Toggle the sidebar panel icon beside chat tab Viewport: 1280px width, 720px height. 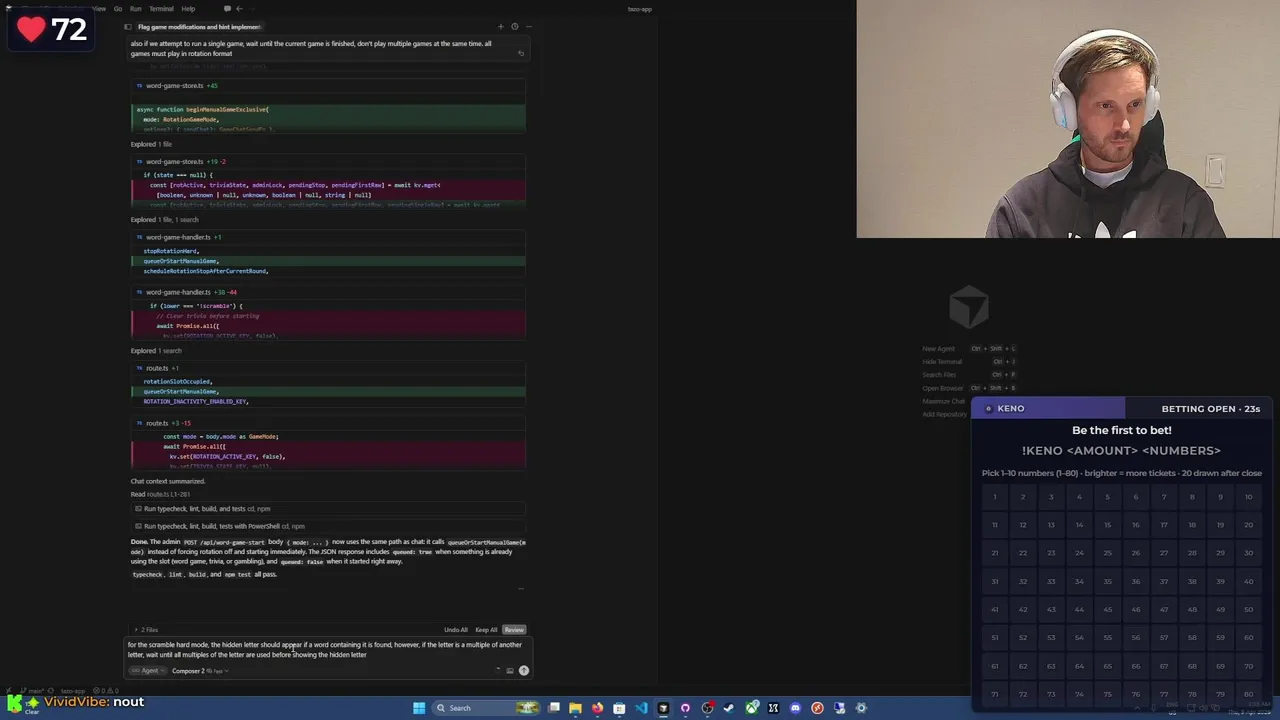(x=127, y=27)
